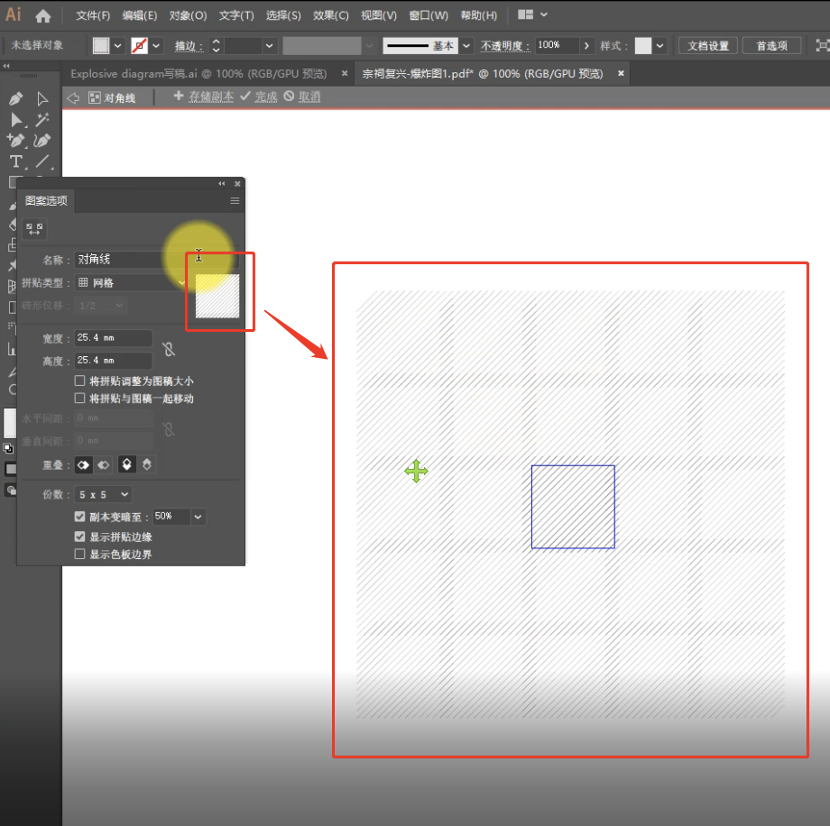Choose the bottom-in-front overlap button
This screenshot has height=826, width=830.
pos(147,464)
